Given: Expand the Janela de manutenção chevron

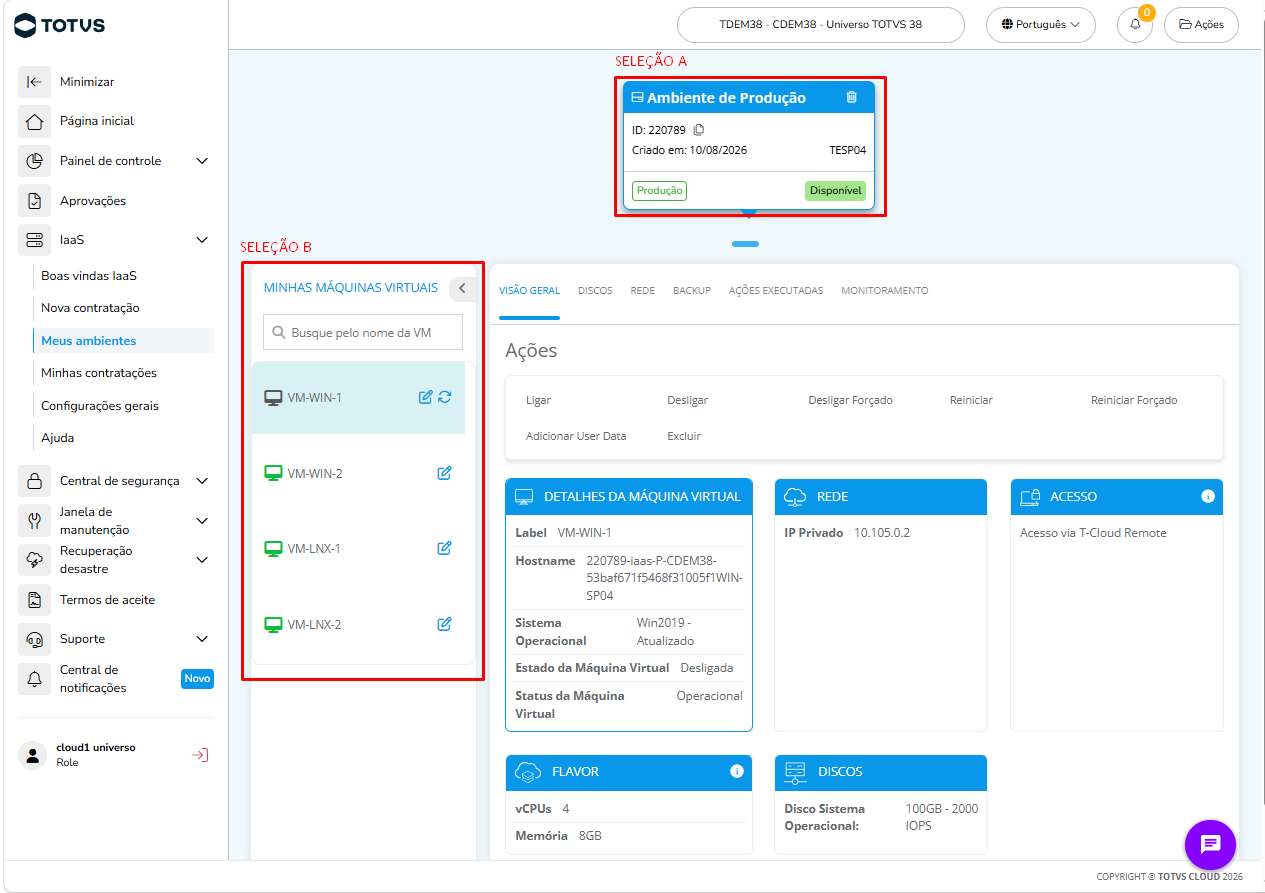Looking at the screenshot, I should pos(202,521).
